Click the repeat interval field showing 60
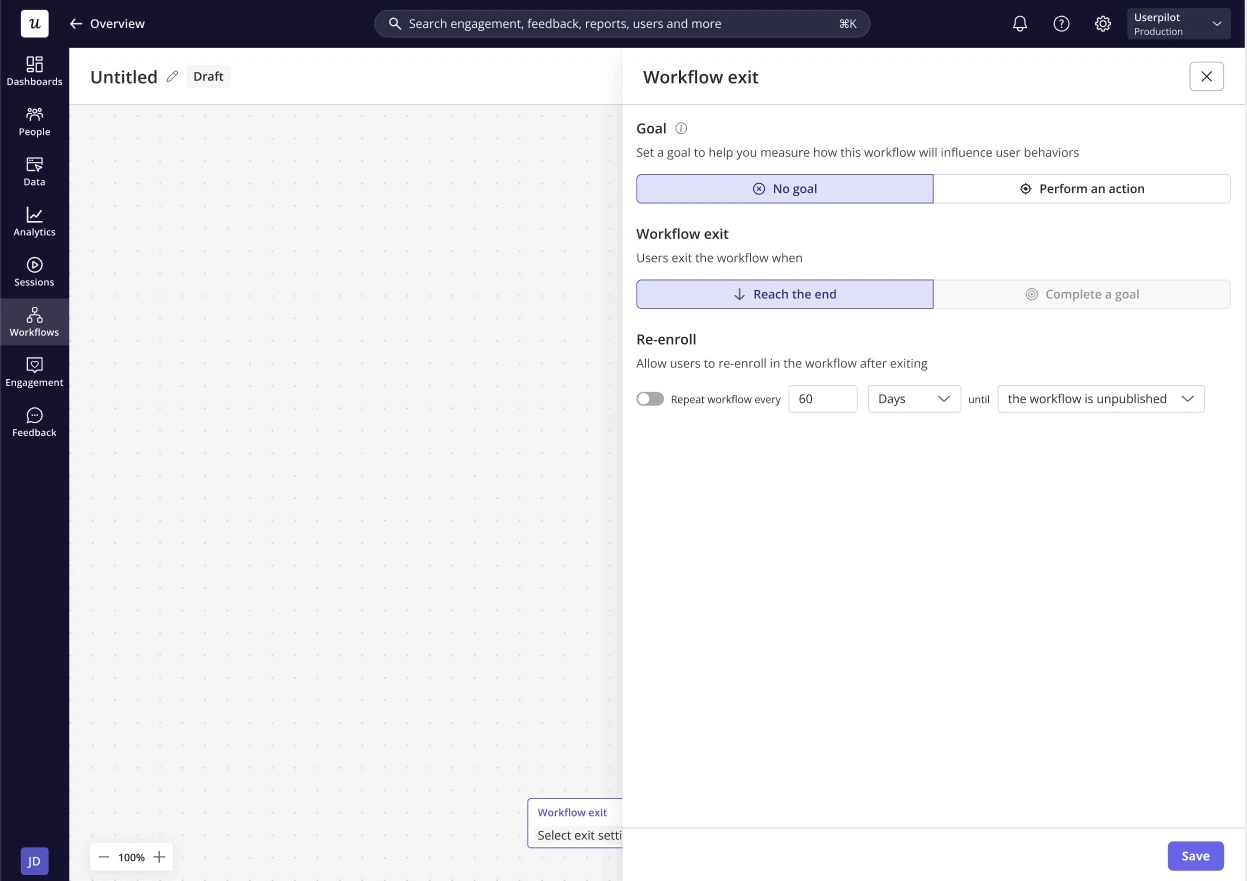 click(x=823, y=399)
